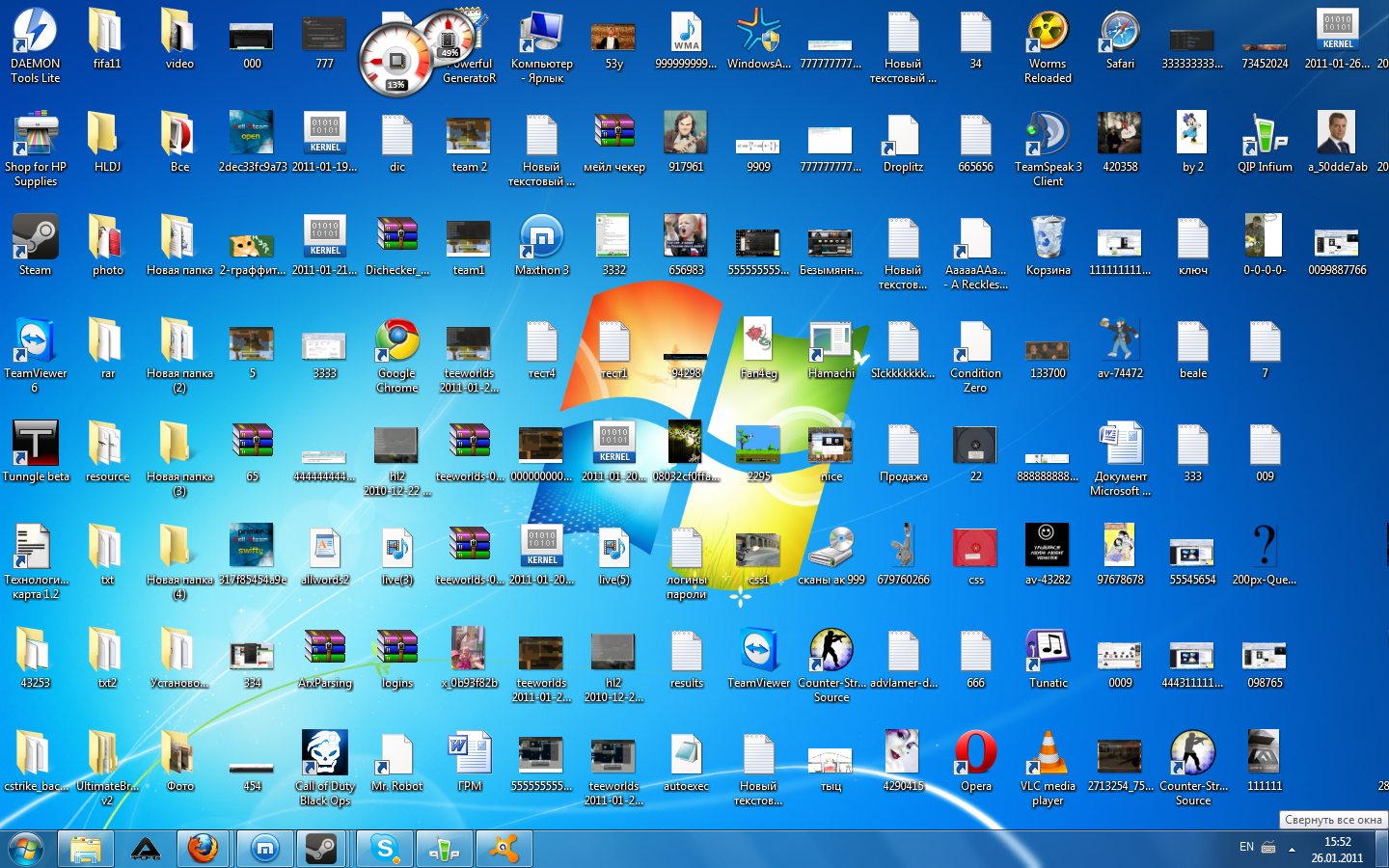Launch Google Chrome desktop shortcut
Screen dimensions: 1389x868
(397, 355)
